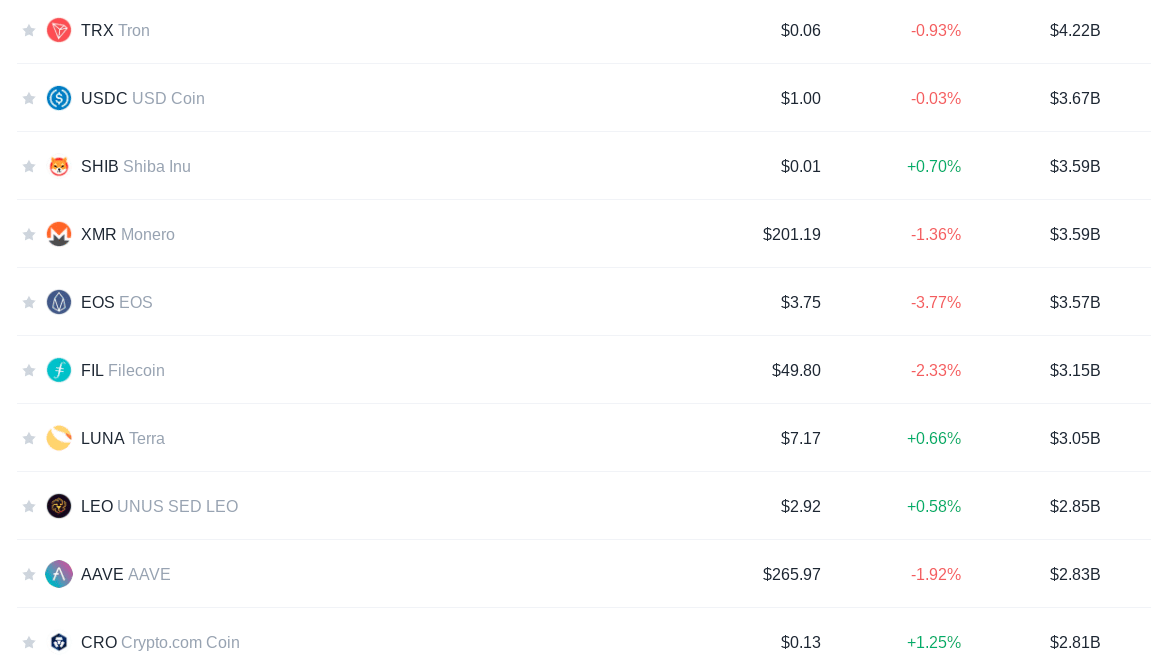1151x665 pixels.
Task: Open the CRO Crypto.com Coin link
Action: pos(160,642)
